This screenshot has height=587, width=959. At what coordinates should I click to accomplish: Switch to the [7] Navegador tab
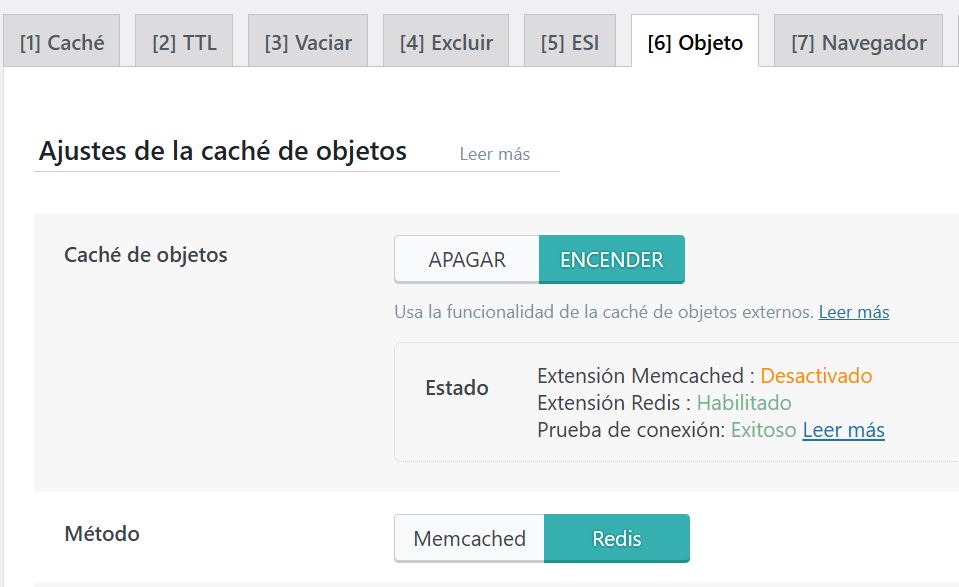(x=858, y=43)
